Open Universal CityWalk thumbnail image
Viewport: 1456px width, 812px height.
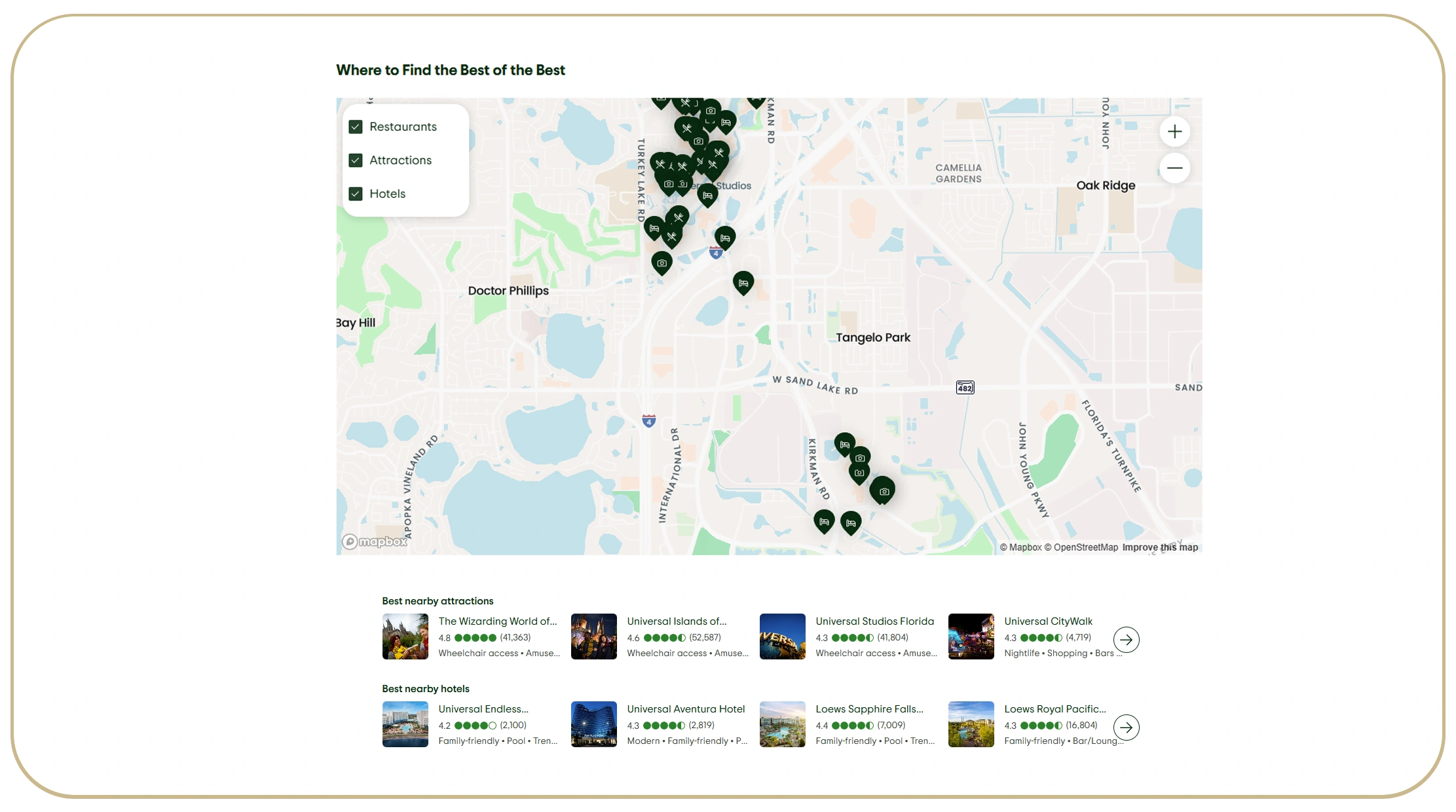971,637
